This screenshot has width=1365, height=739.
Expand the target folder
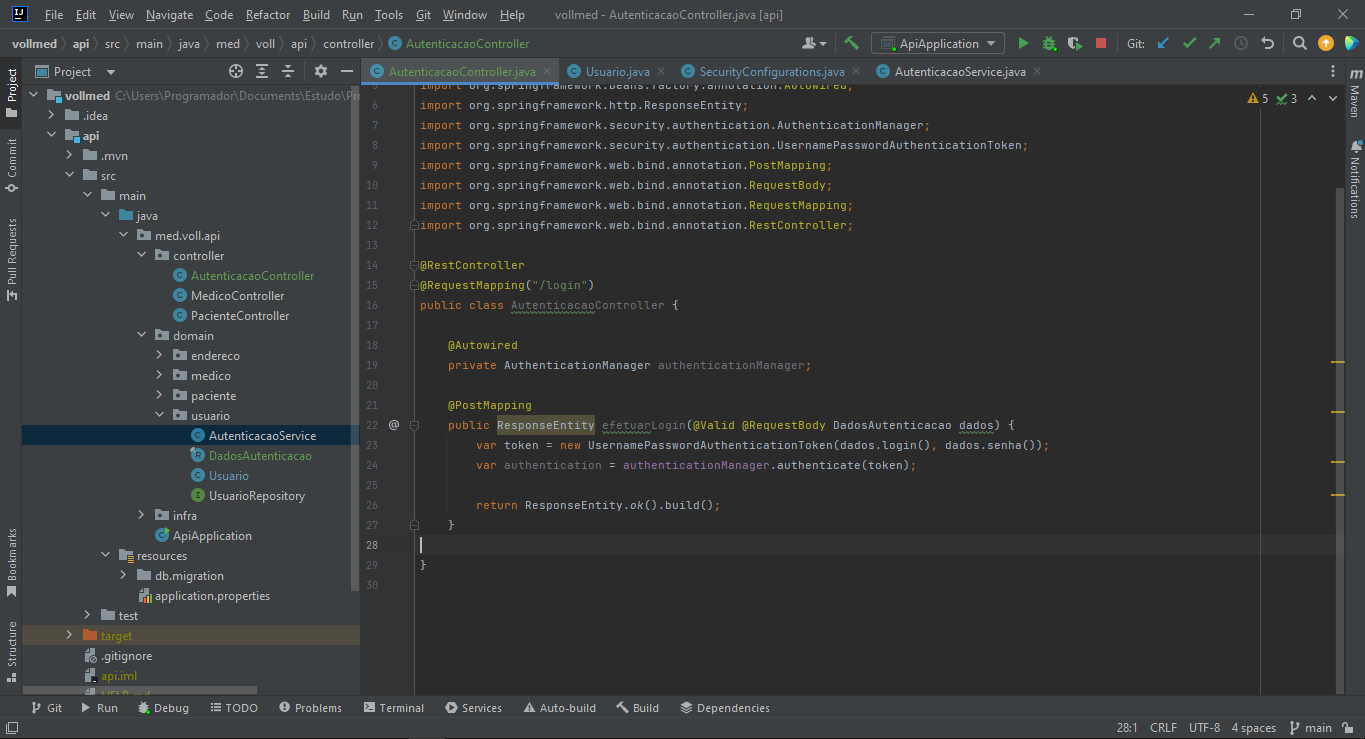pos(69,636)
